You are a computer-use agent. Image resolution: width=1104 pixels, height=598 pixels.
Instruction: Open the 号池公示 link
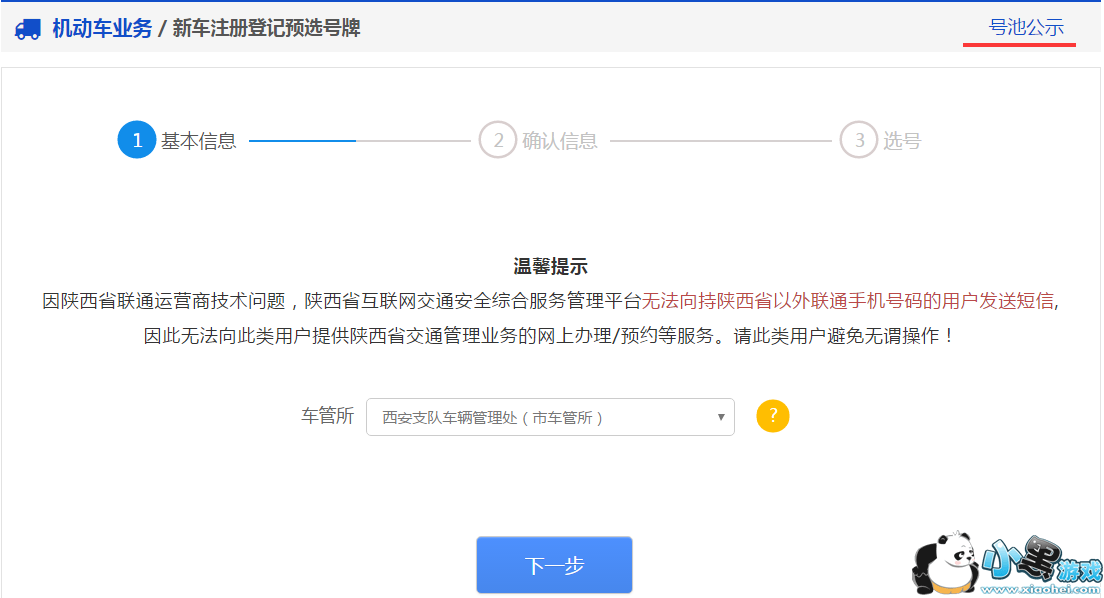click(x=1026, y=28)
